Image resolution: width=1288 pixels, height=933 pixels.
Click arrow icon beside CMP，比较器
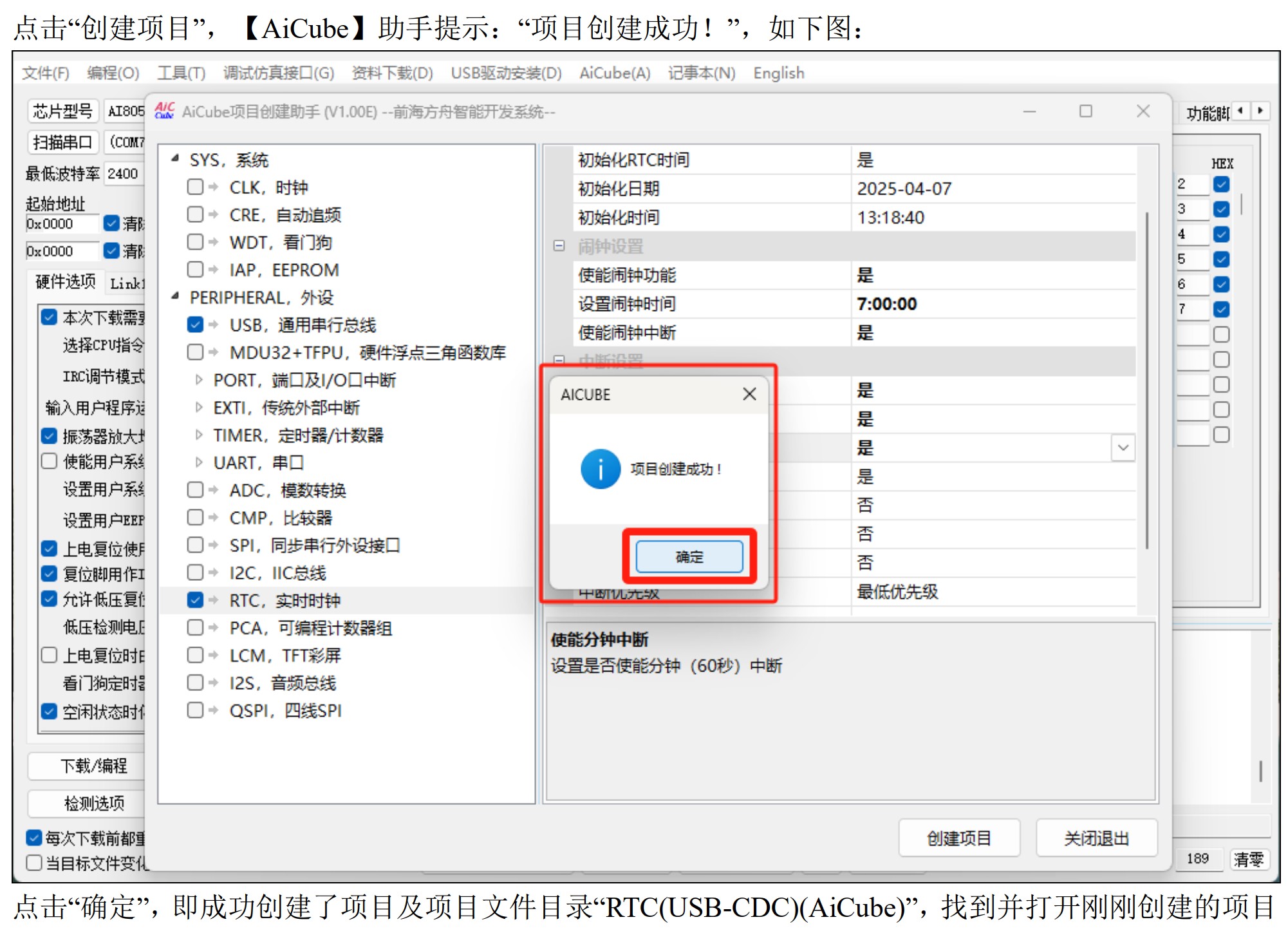[214, 518]
